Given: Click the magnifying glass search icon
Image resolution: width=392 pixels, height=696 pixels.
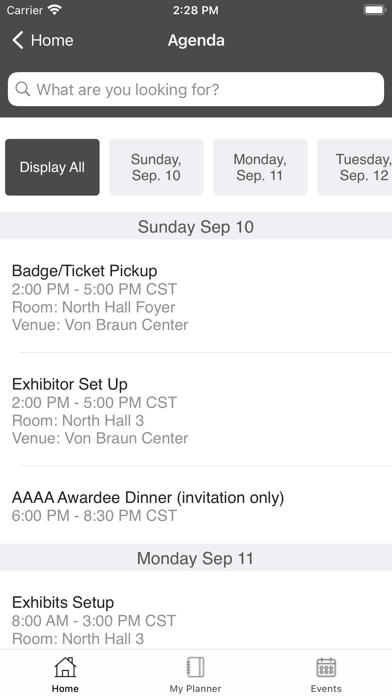Looking at the screenshot, I should point(23,89).
